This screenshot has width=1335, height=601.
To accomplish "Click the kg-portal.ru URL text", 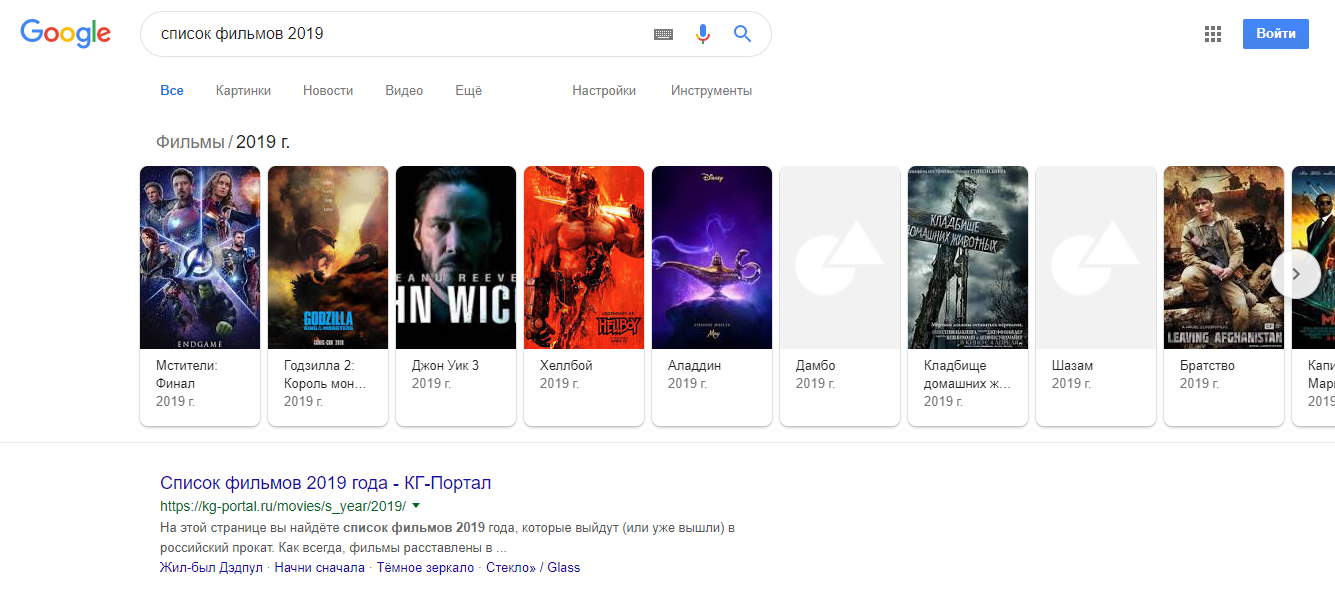I will click(x=283, y=506).
